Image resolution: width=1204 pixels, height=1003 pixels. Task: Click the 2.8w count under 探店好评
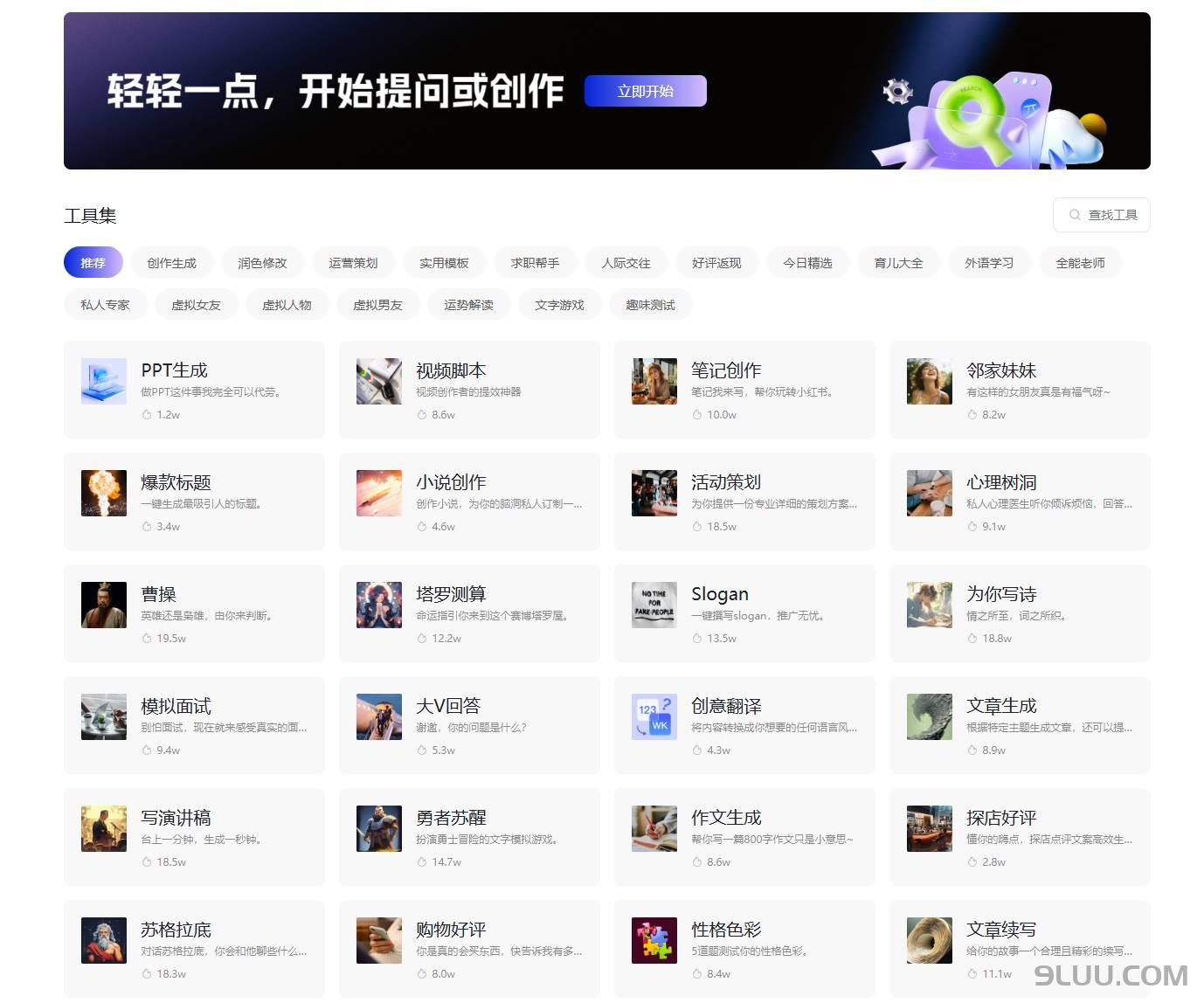pyautogui.click(x=993, y=862)
